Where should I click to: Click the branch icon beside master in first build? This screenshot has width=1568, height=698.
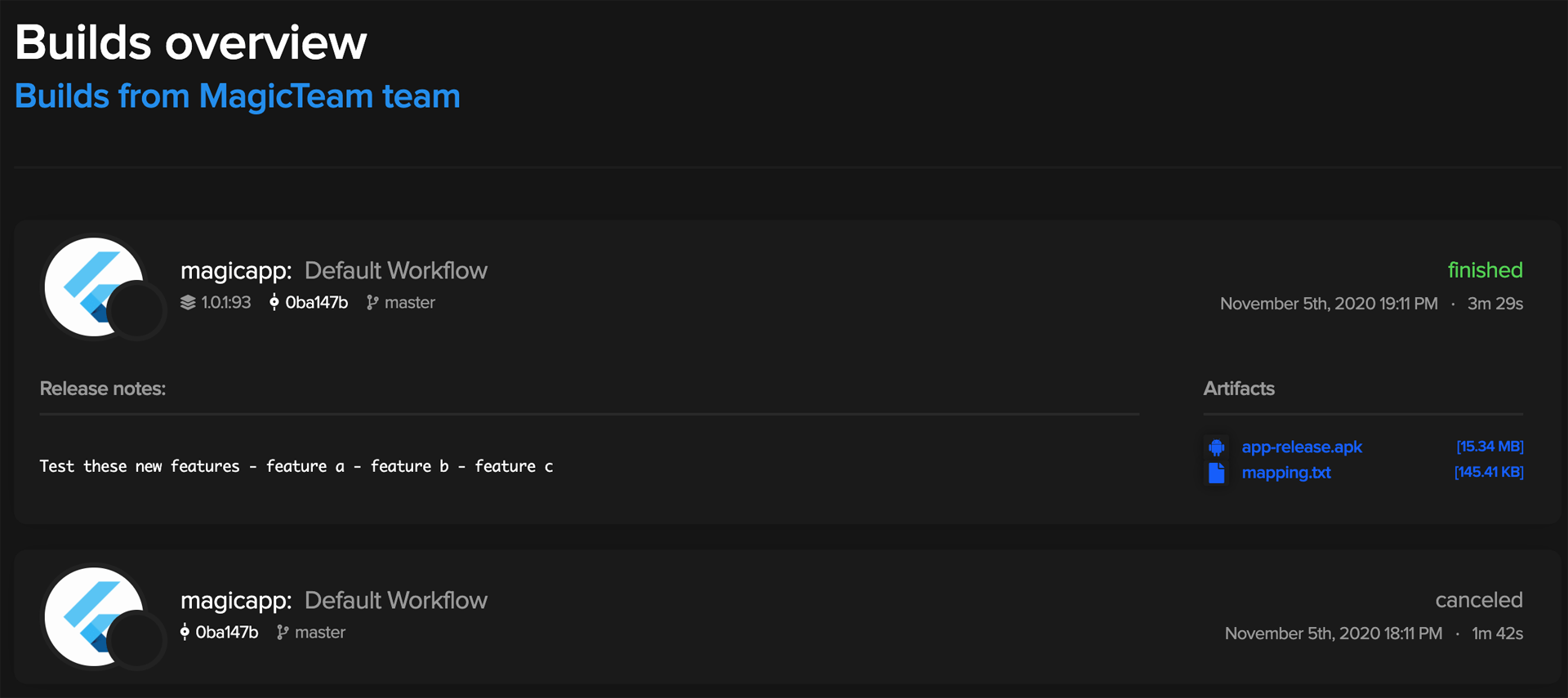(x=372, y=303)
